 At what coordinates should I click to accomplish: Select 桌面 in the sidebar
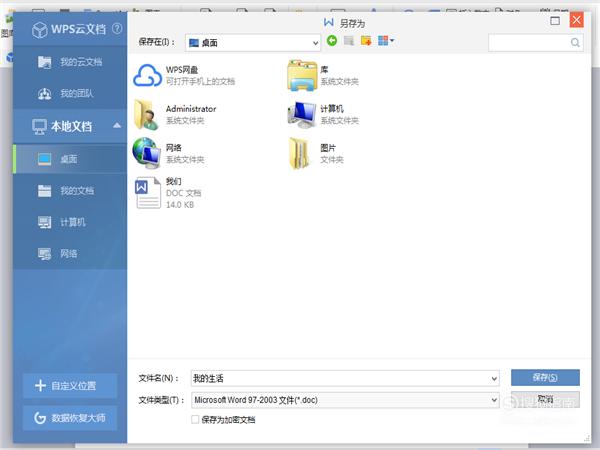70,159
